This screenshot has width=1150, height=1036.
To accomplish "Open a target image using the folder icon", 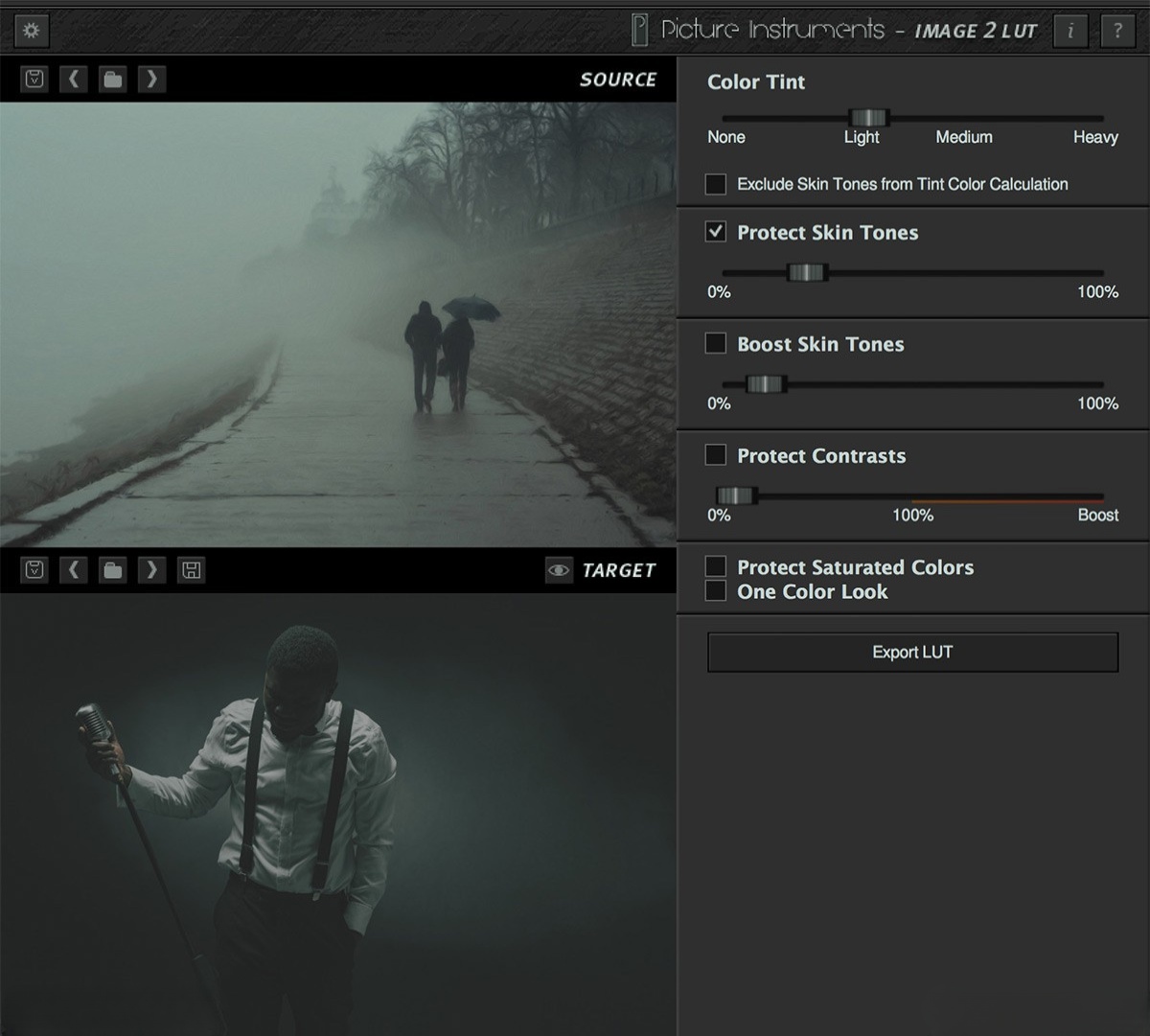I will (x=112, y=569).
